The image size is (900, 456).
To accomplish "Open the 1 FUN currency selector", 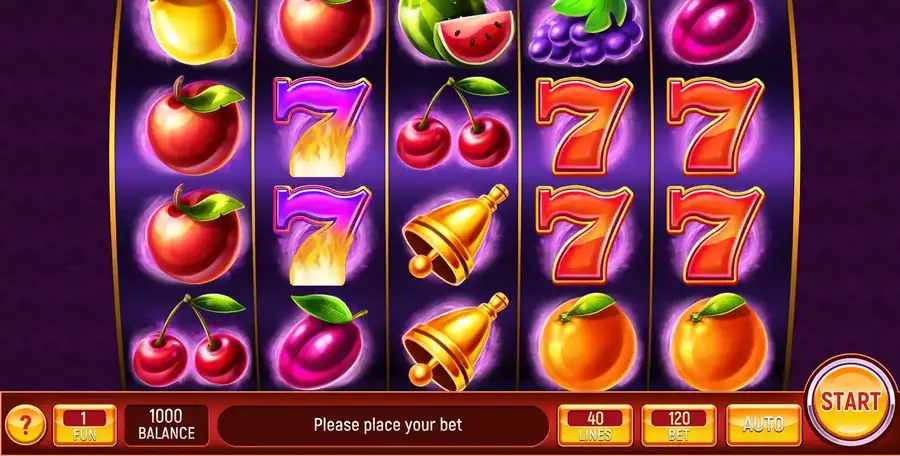I will (85, 425).
